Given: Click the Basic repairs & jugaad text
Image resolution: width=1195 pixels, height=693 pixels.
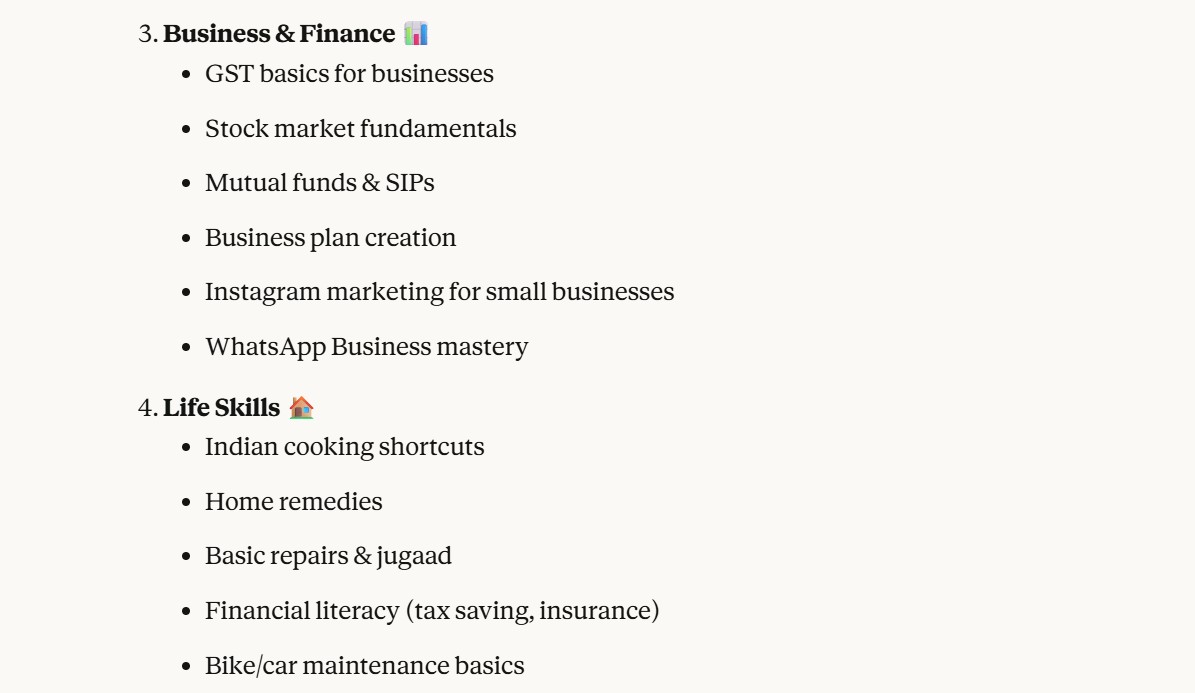Looking at the screenshot, I should 328,556.
